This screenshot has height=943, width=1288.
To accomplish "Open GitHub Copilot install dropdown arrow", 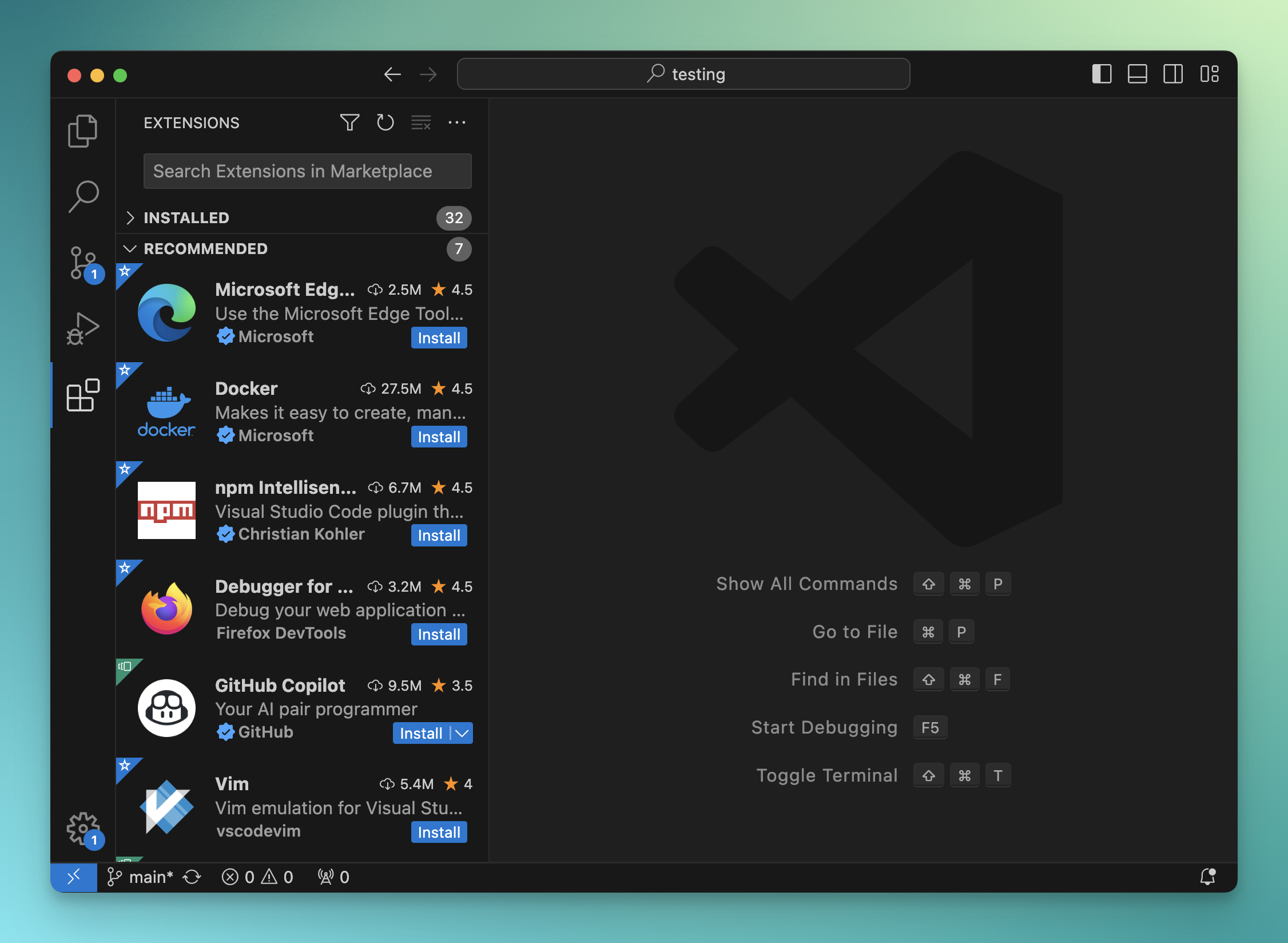I will tap(462, 733).
